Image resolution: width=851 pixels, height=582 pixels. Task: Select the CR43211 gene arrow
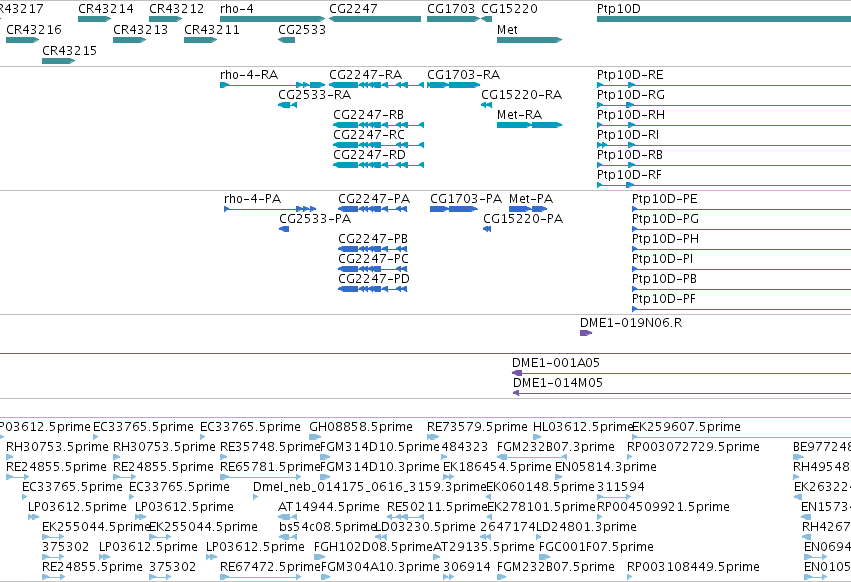click(201, 40)
